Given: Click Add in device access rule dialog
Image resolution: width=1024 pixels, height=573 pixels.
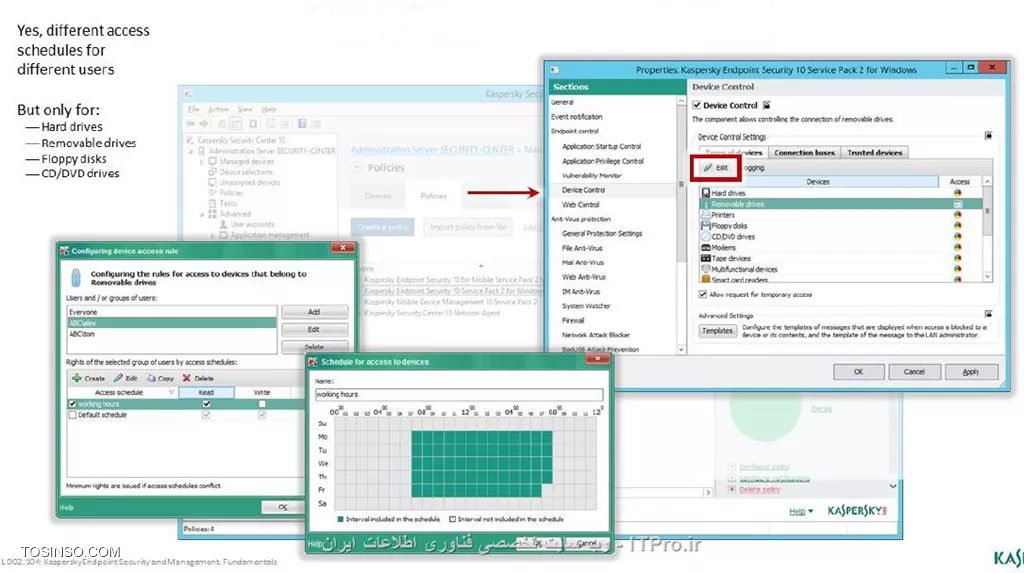Looking at the screenshot, I should tap(314, 312).
